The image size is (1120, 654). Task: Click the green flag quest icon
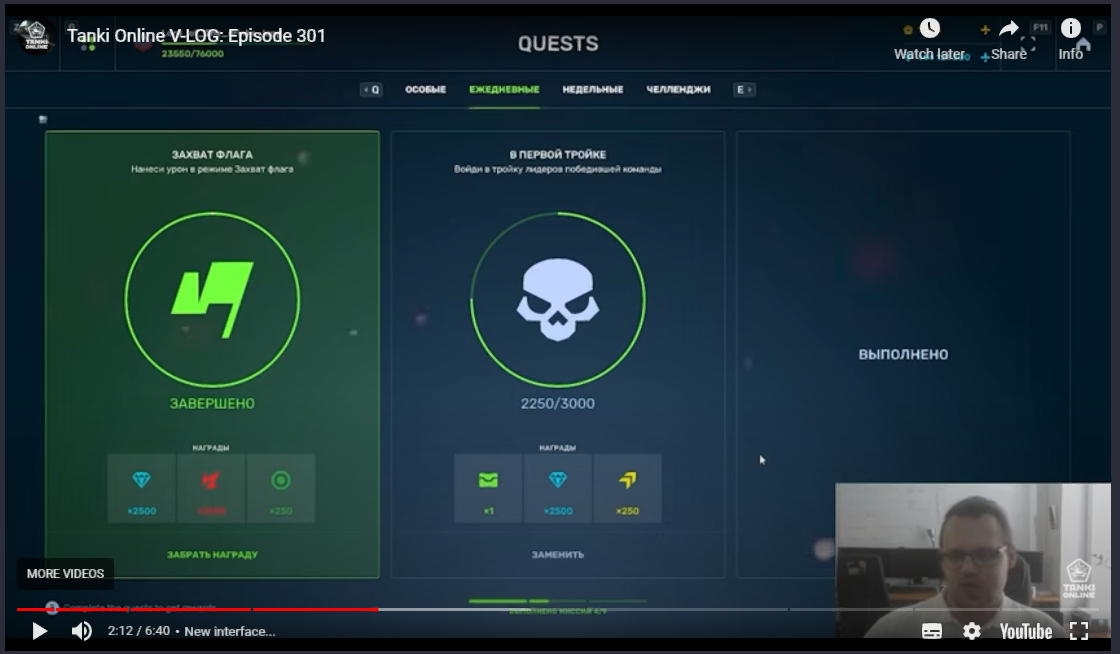click(x=212, y=299)
